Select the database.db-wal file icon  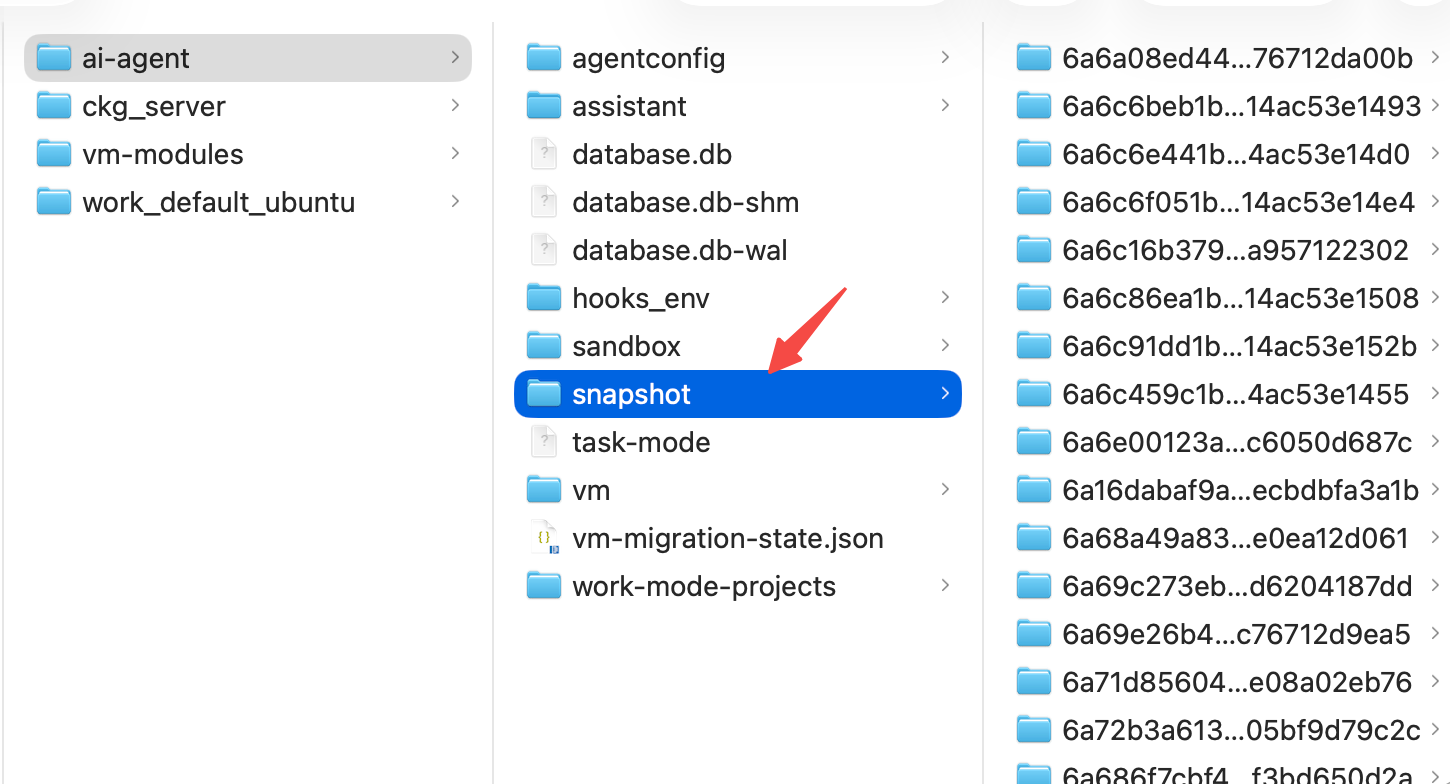544,250
